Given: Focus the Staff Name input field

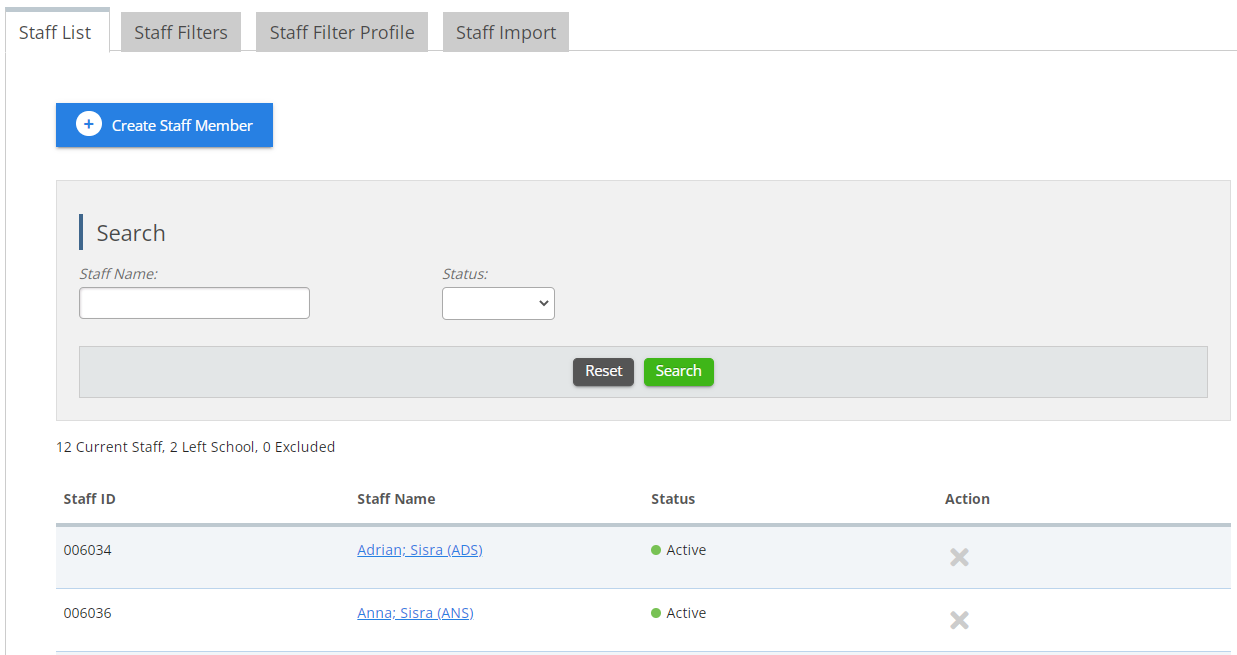Looking at the screenshot, I should tap(194, 303).
